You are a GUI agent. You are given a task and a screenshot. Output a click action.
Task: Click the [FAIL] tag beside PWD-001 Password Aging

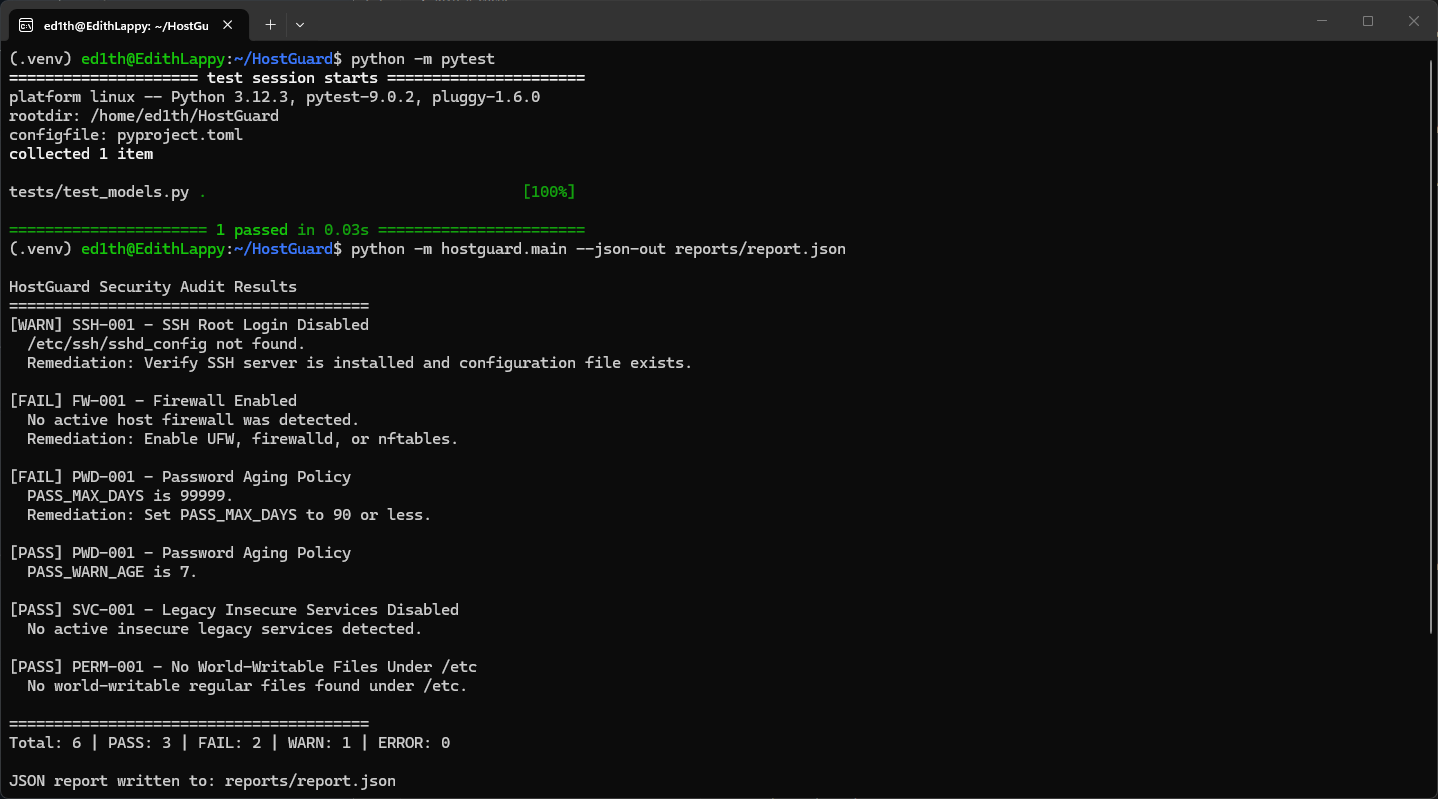pos(36,477)
